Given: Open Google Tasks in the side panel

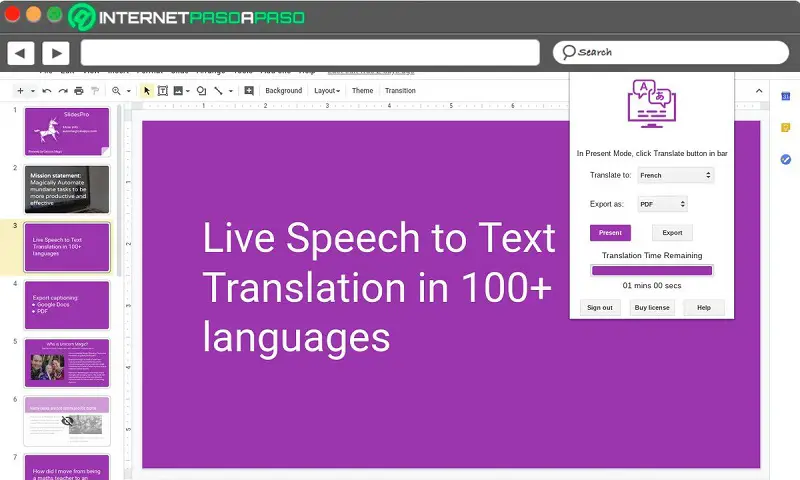Looking at the screenshot, I should tap(786, 160).
